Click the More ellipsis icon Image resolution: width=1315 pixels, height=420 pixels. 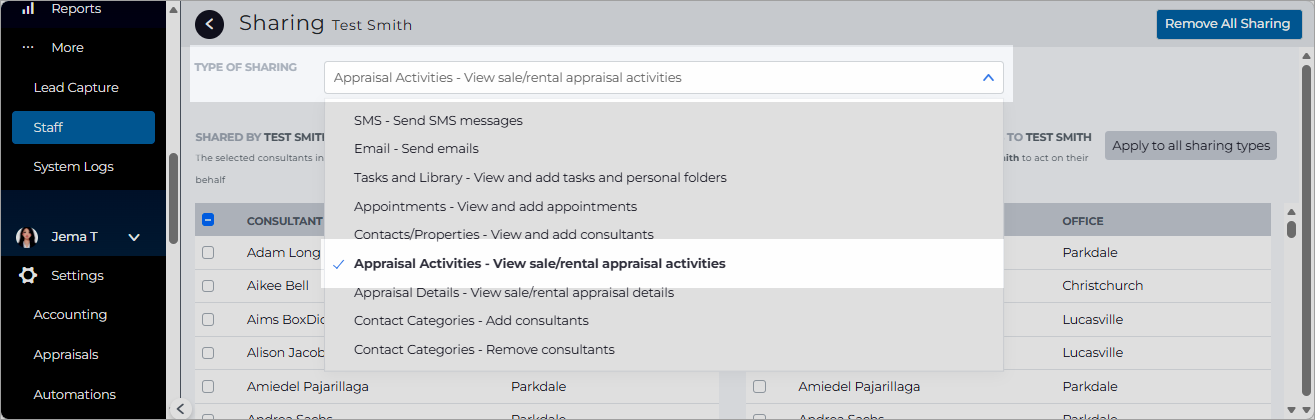click(x=28, y=47)
